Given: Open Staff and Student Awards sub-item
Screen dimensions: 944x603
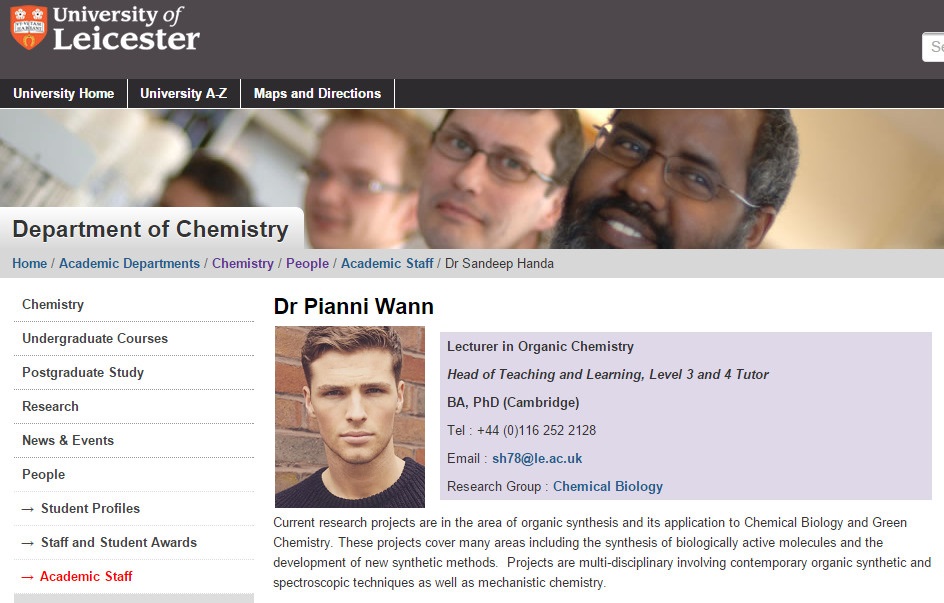Looking at the screenshot, I should [x=118, y=542].
